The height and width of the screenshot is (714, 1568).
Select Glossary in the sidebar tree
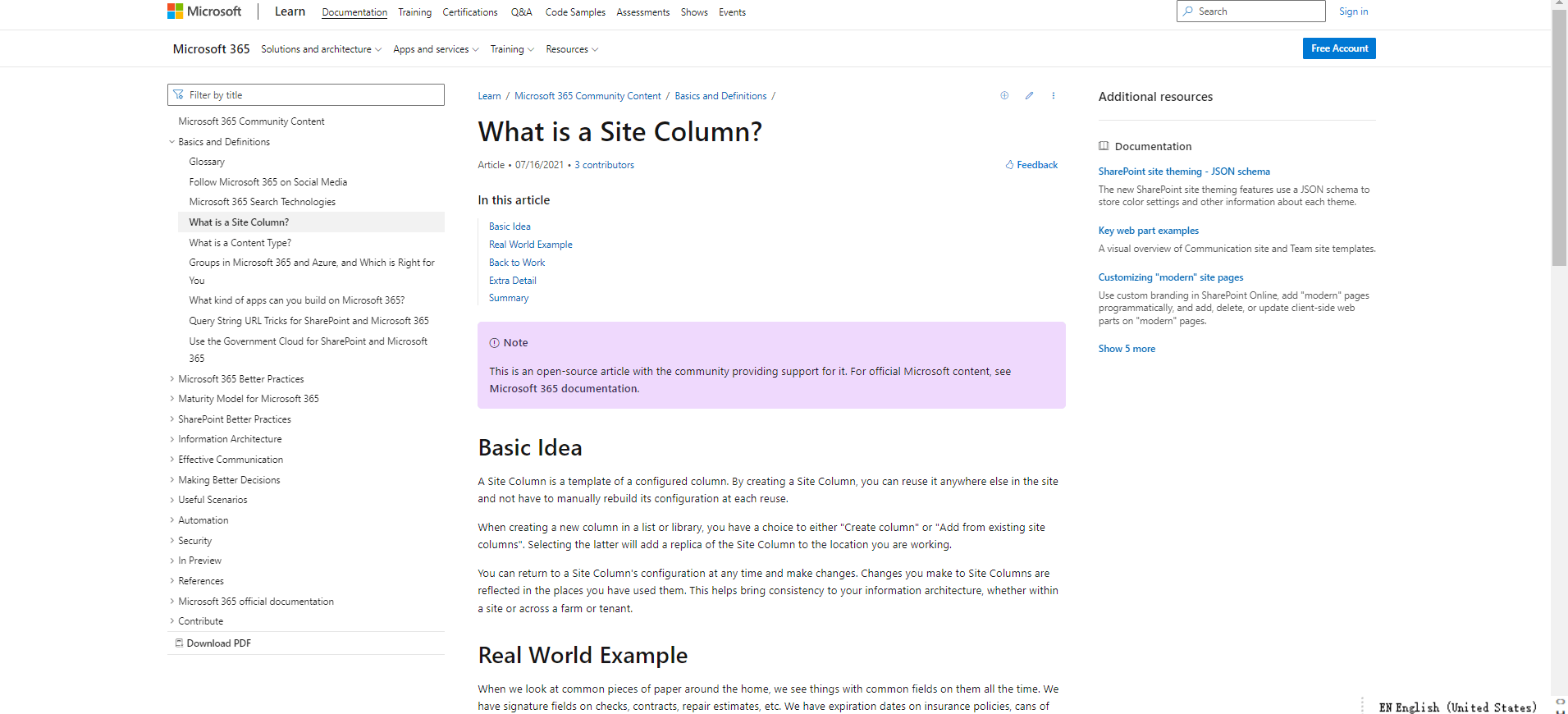pyautogui.click(x=207, y=162)
